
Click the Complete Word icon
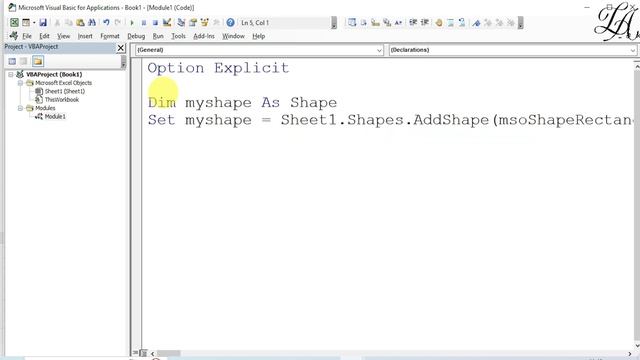click(398, 22)
